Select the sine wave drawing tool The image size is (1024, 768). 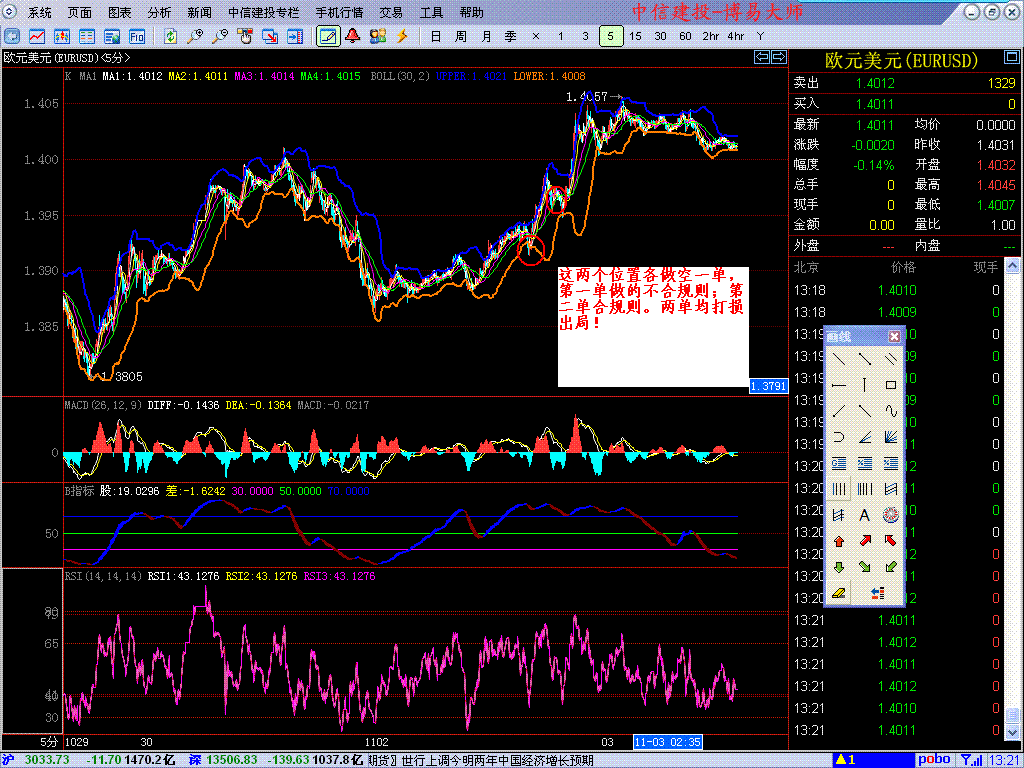point(891,410)
